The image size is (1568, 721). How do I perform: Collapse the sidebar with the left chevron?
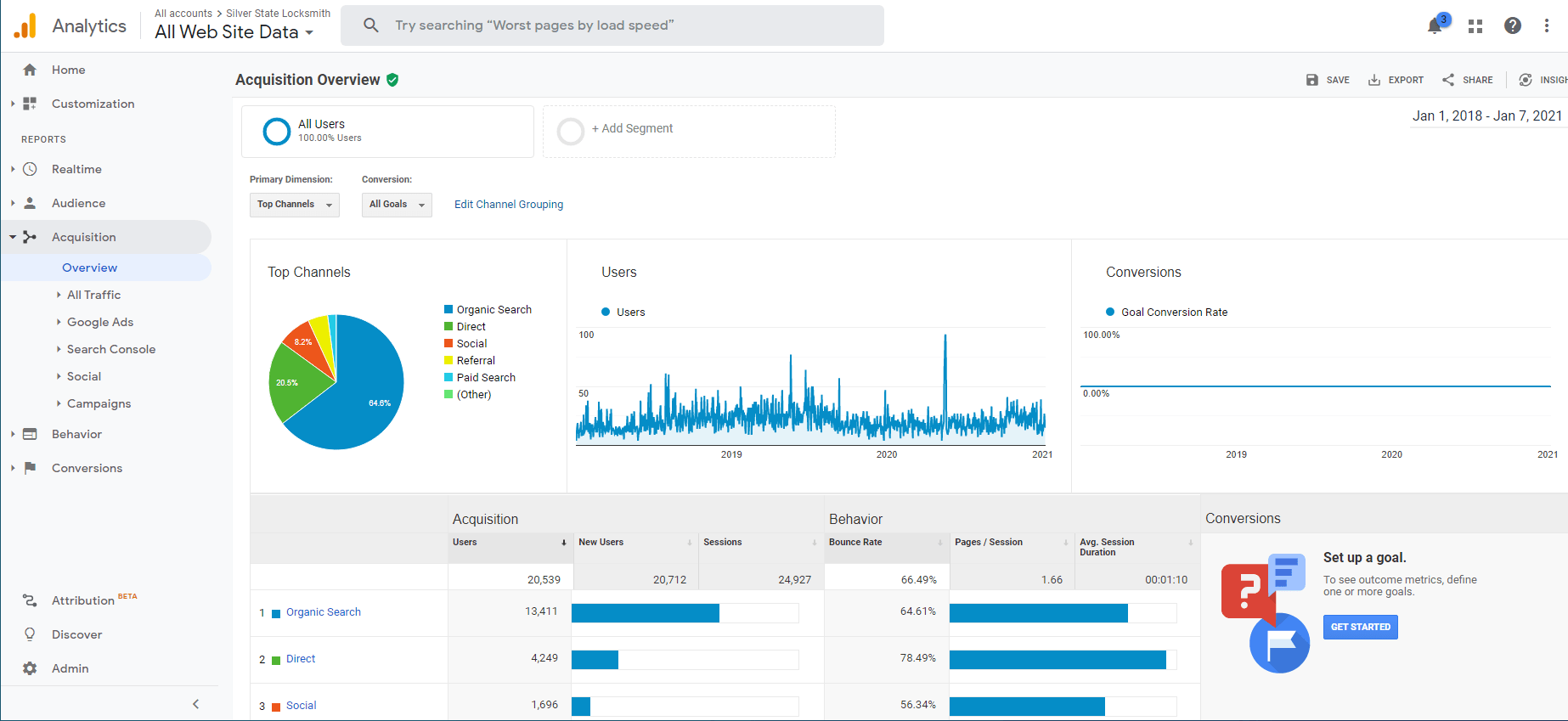[196, 704]
